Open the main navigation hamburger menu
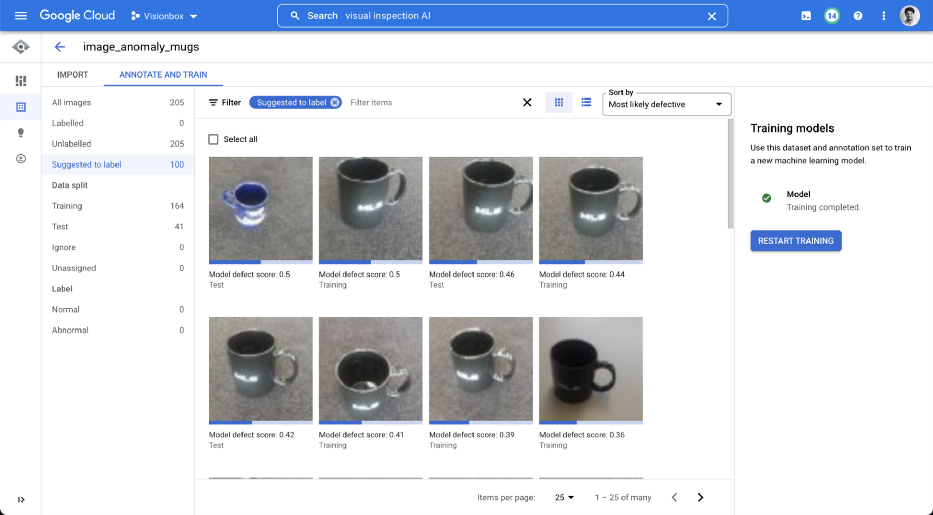This screenshot has width=933, height=515. click(x=21, y=16)
